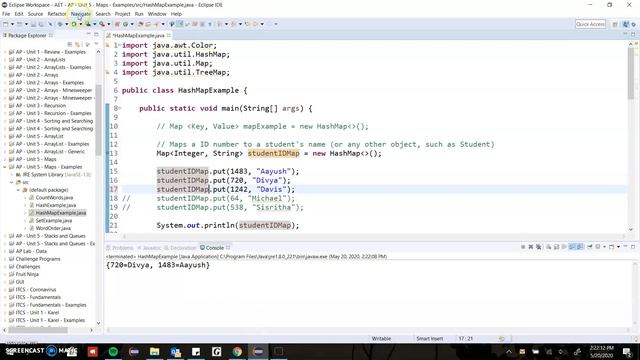Click the New Java Class green icon
The height and width of the screenshot is (360, 640).
point(125,24)
